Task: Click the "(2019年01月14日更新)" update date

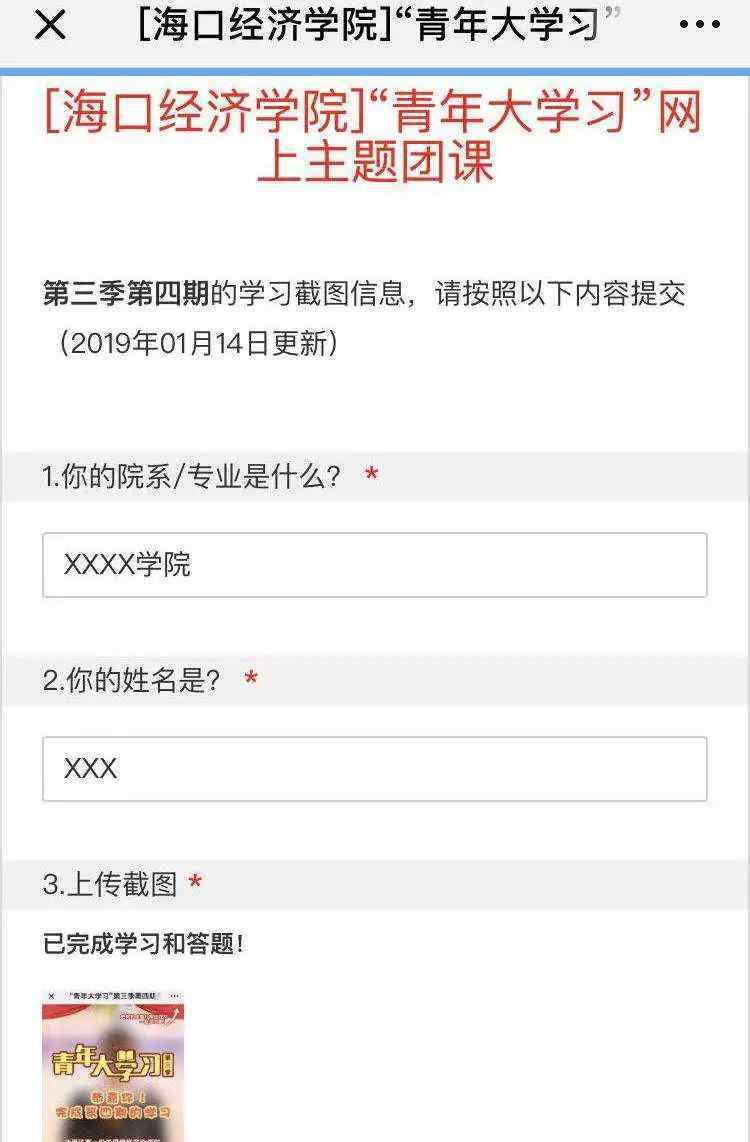Action: click(198, 342)
